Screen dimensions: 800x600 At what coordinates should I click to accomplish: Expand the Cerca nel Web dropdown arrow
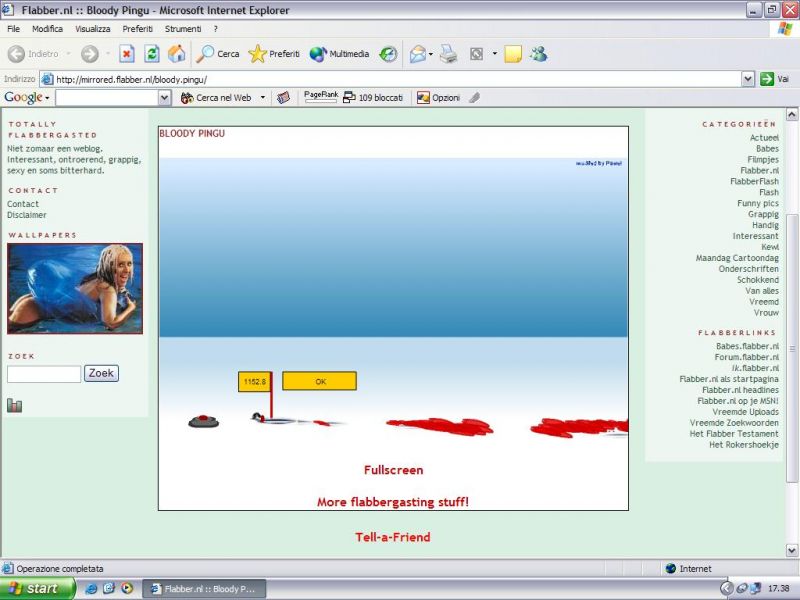tap(263, 97)
